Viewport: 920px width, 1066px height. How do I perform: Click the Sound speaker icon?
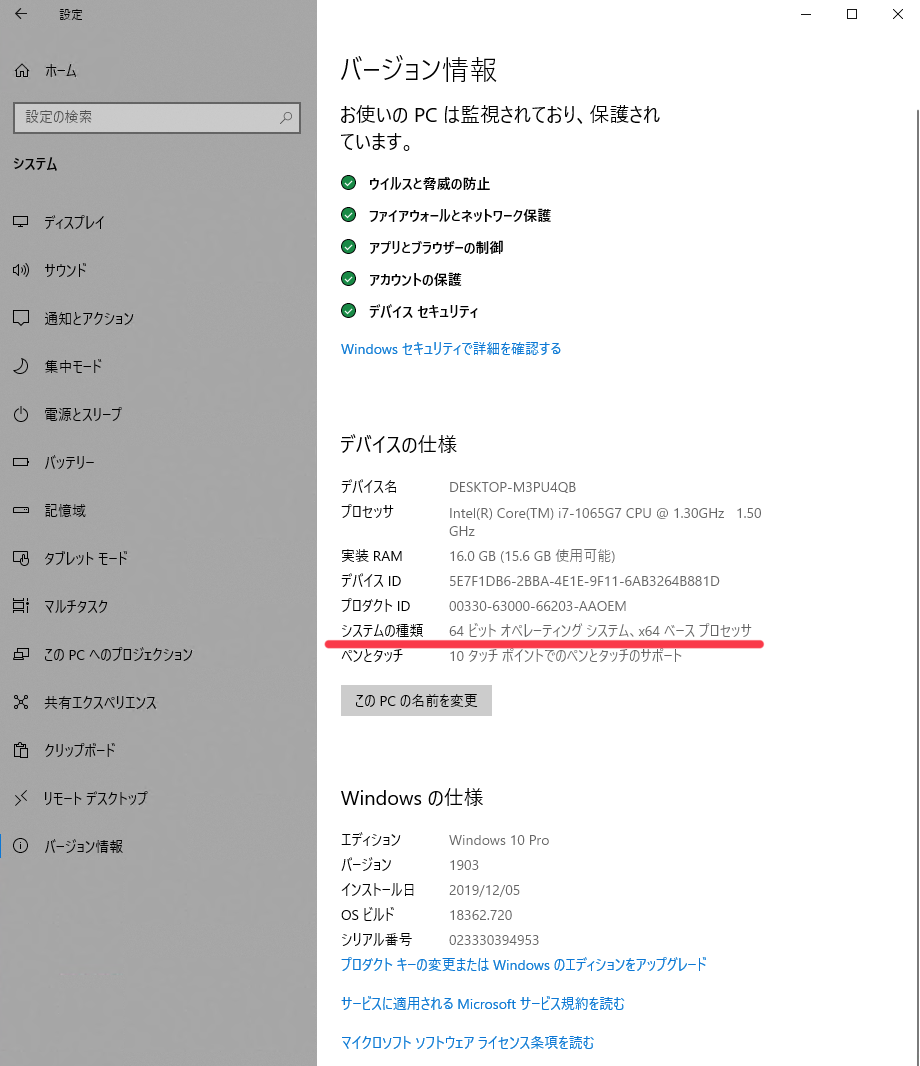click(x=21, y=271)
